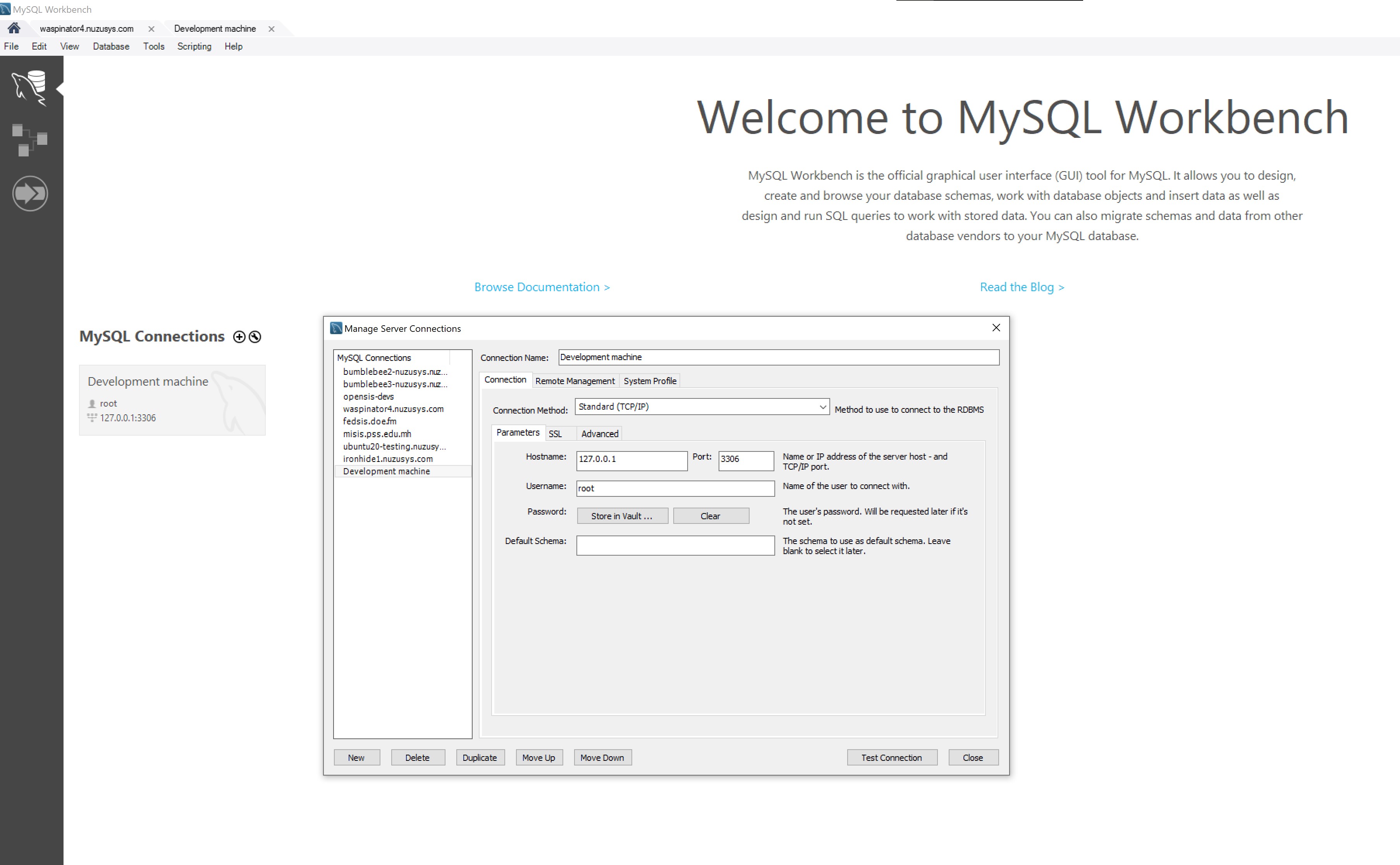Expand the Connection Method dropdown
This screenshot has width=1400, height=865.
click(822, 407)
